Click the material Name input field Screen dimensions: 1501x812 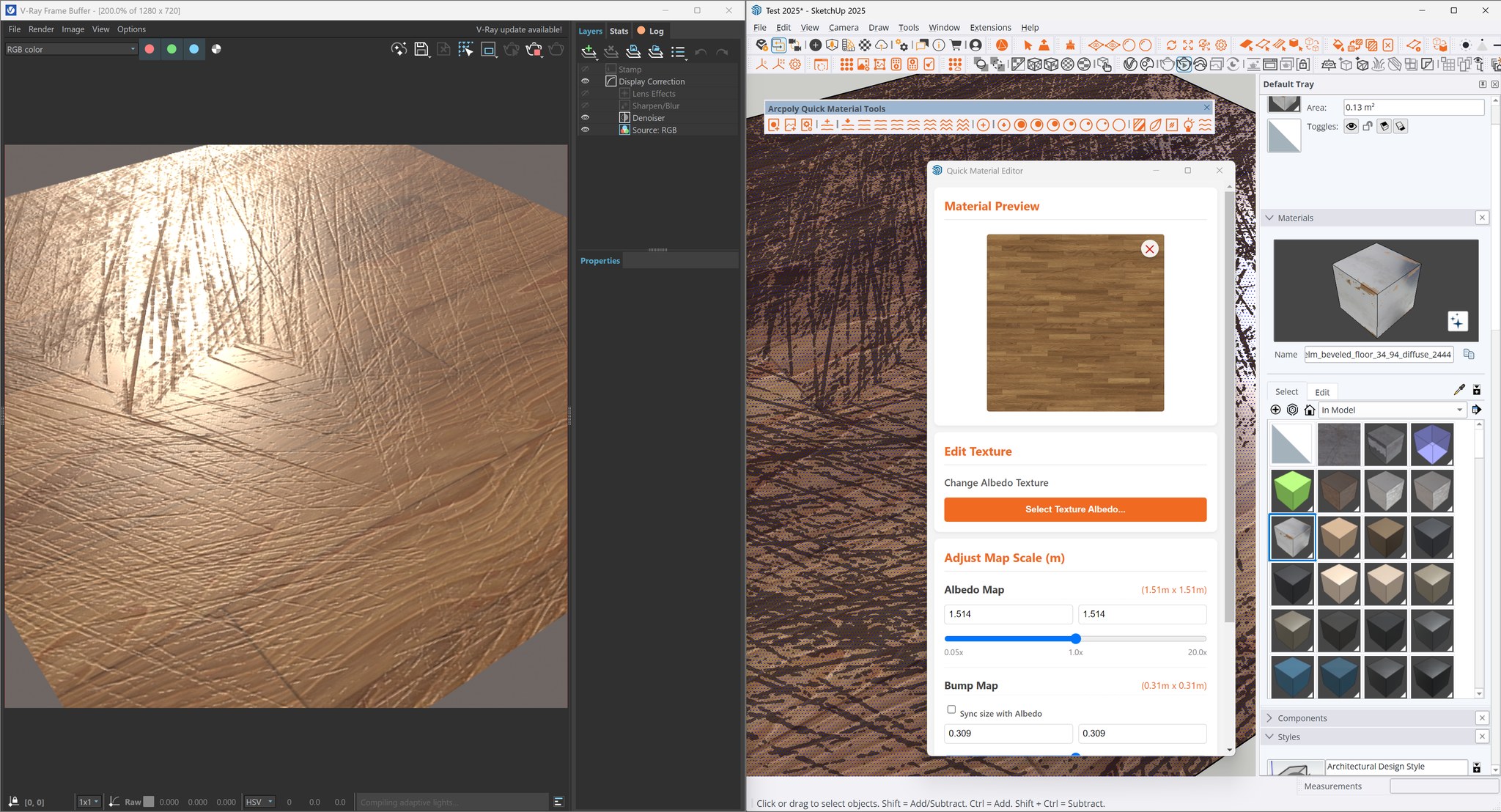click(x=1379, y=355)
